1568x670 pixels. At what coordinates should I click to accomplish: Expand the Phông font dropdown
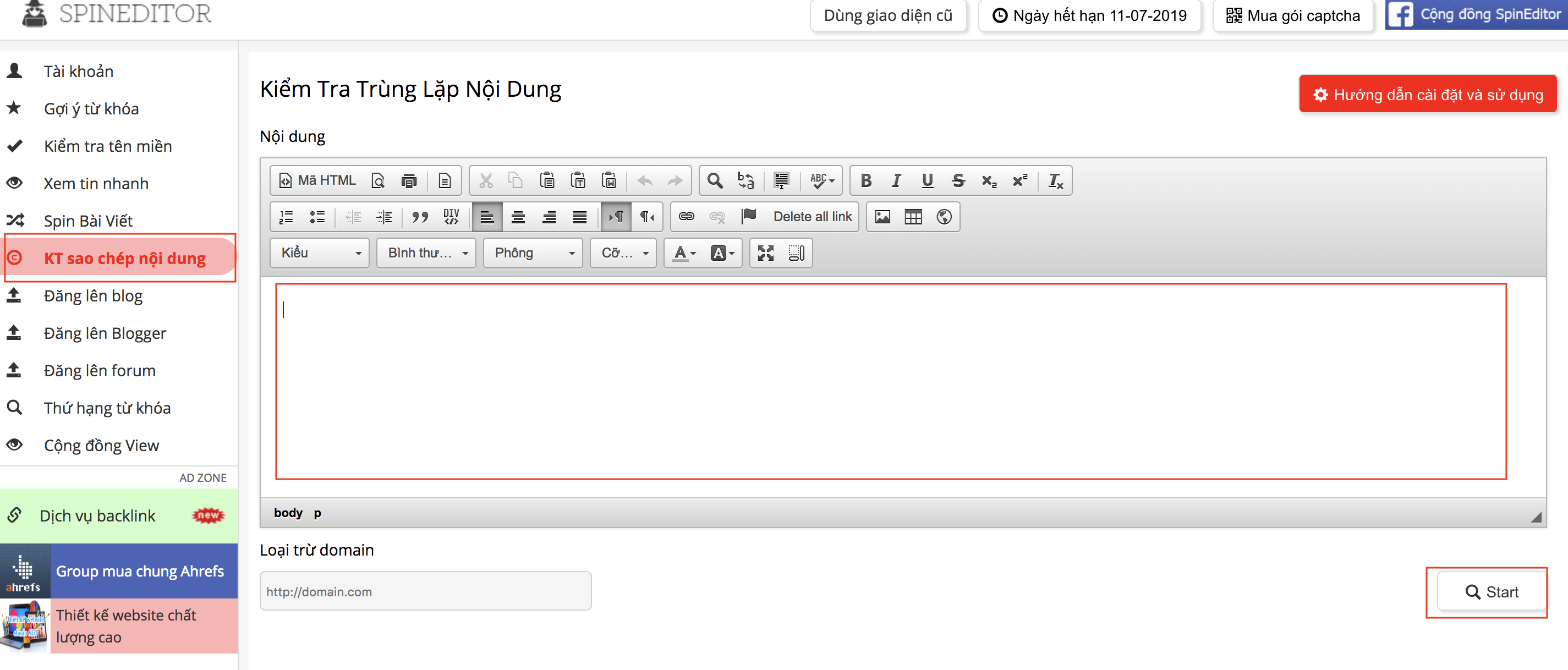[533, 253]
